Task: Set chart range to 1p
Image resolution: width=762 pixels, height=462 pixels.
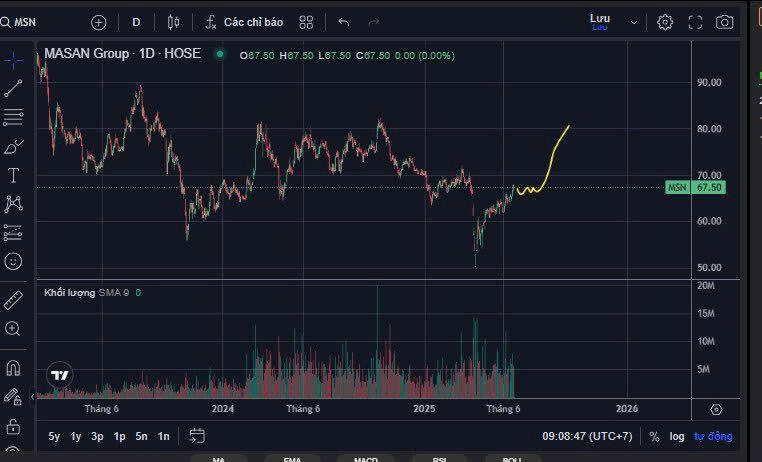Action: (120, 436)
